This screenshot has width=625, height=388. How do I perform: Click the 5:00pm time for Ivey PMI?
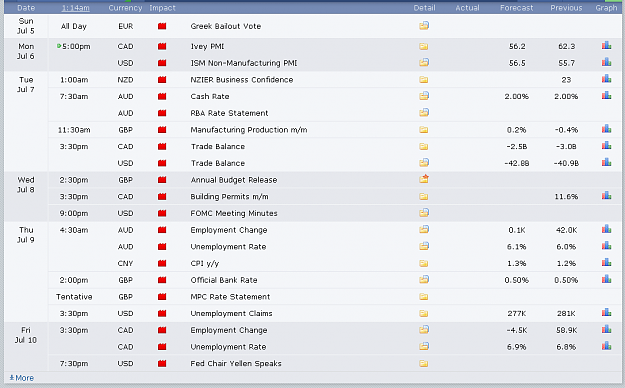[76, 46]
